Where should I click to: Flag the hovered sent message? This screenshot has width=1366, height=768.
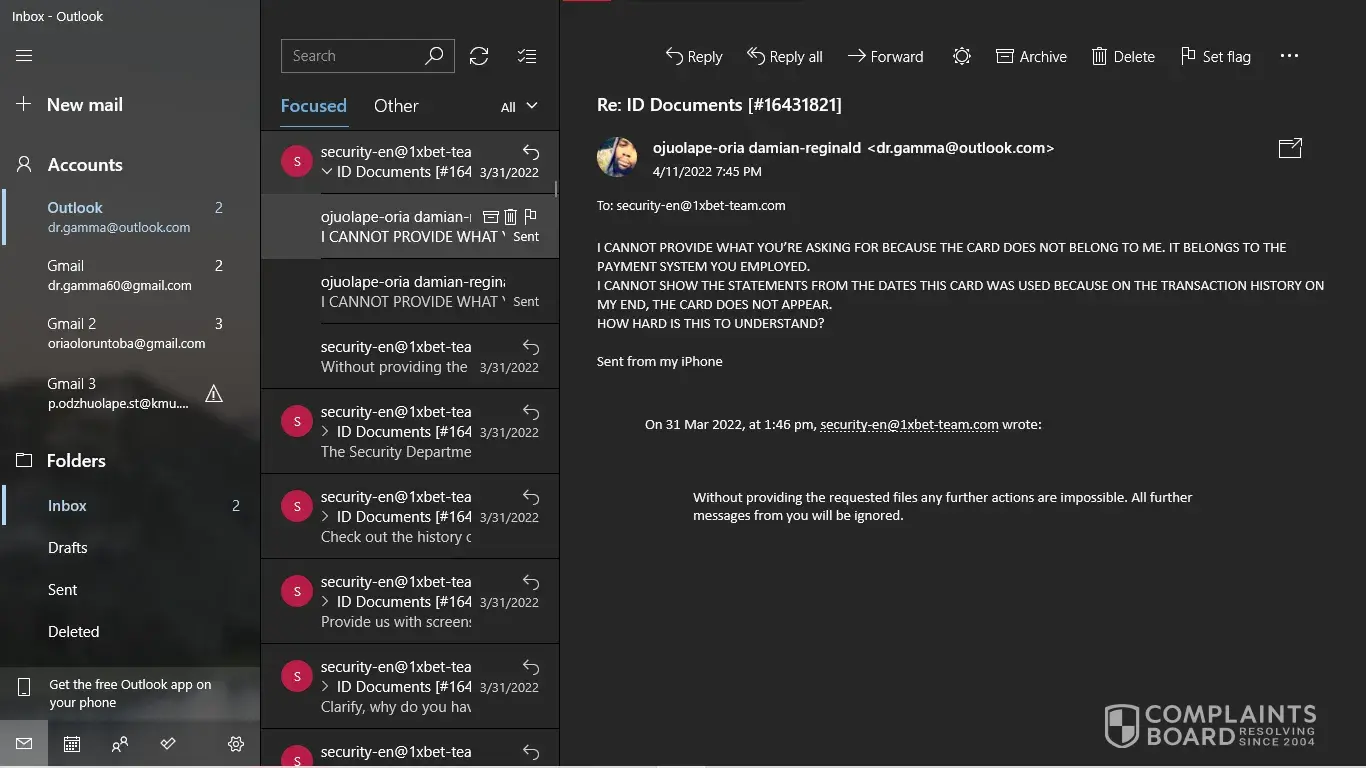(531, 216)
